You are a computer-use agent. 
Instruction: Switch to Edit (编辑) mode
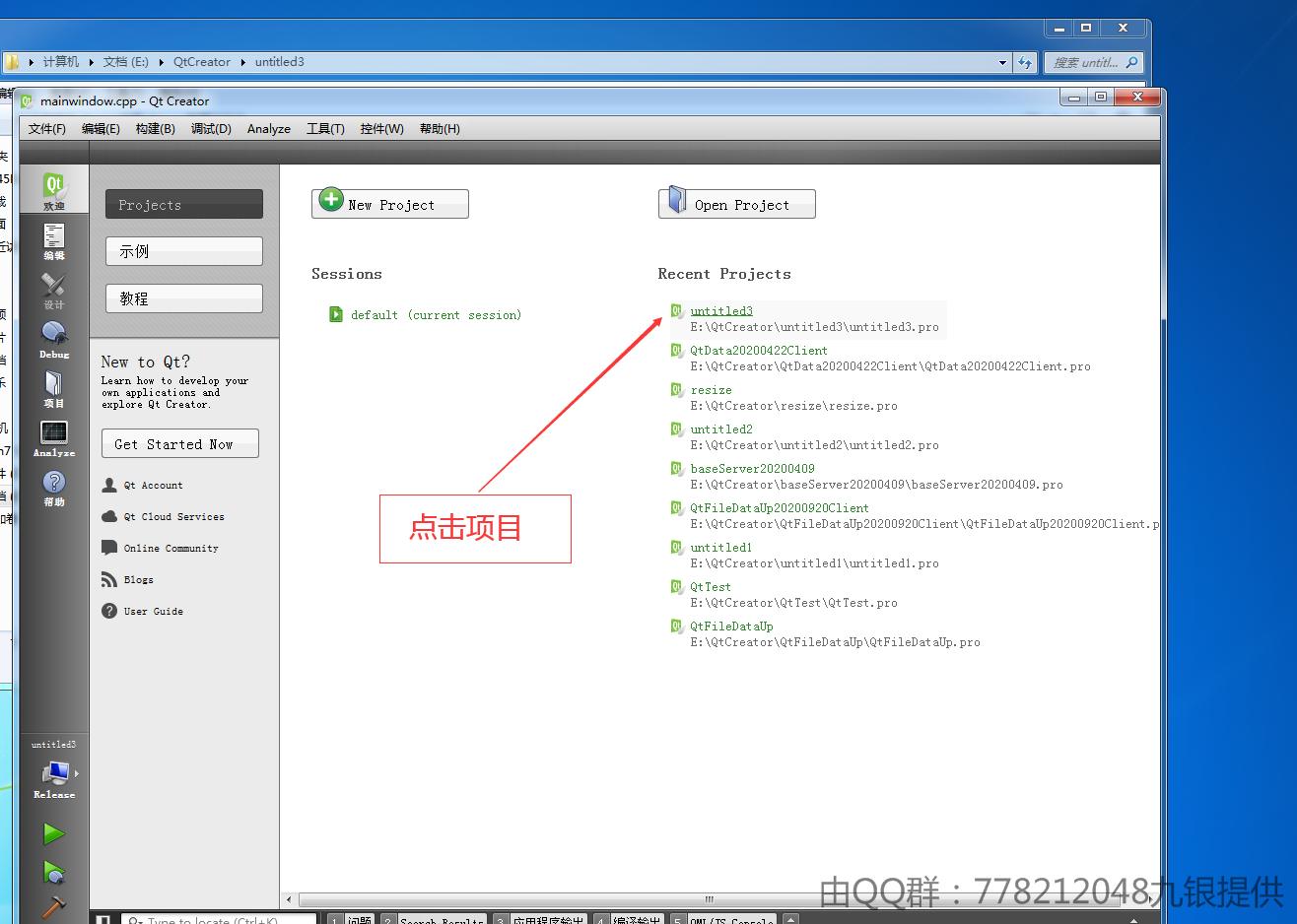[x=54, y=241]
